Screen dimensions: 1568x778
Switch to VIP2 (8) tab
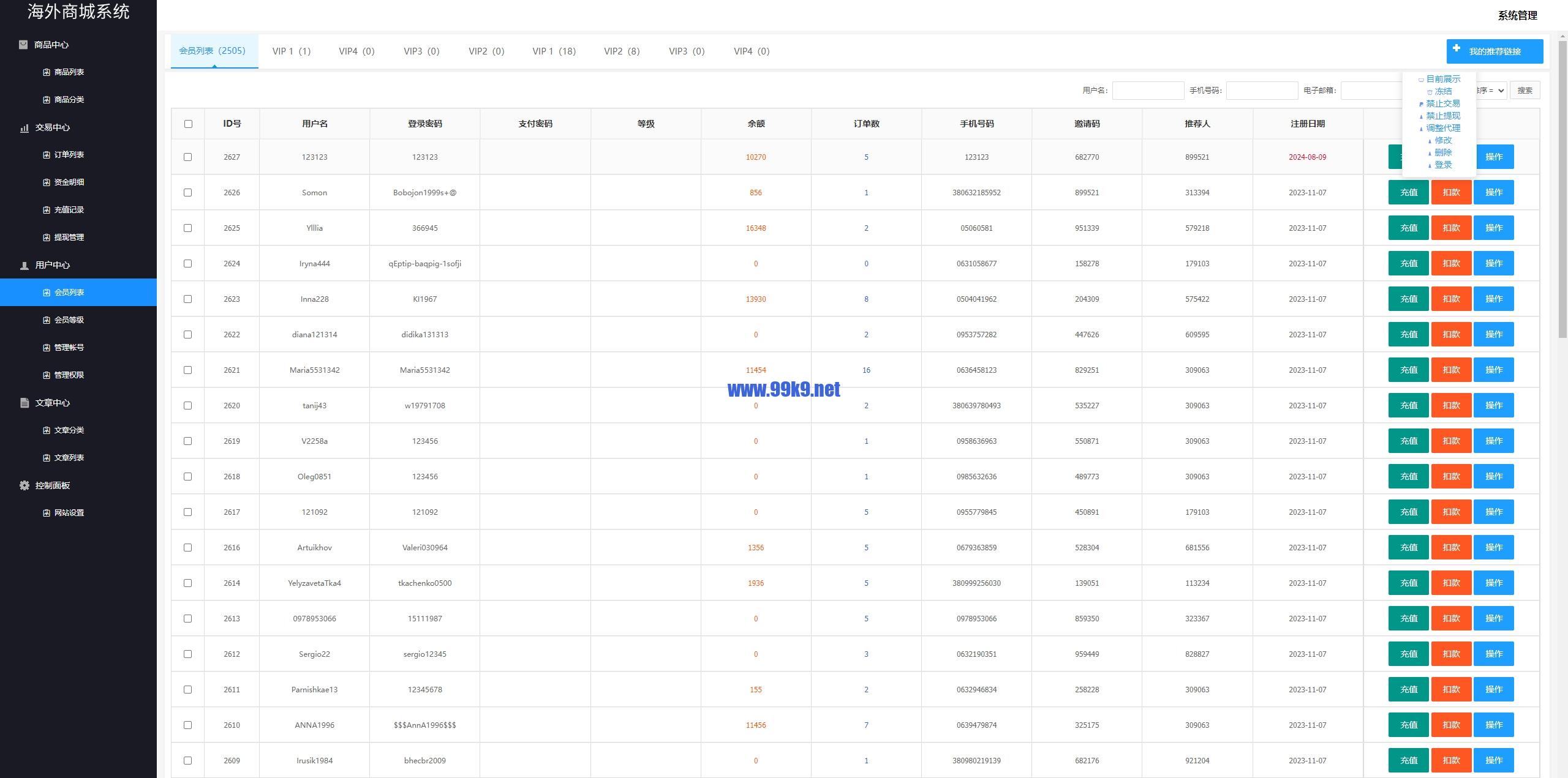click(622, 51)
